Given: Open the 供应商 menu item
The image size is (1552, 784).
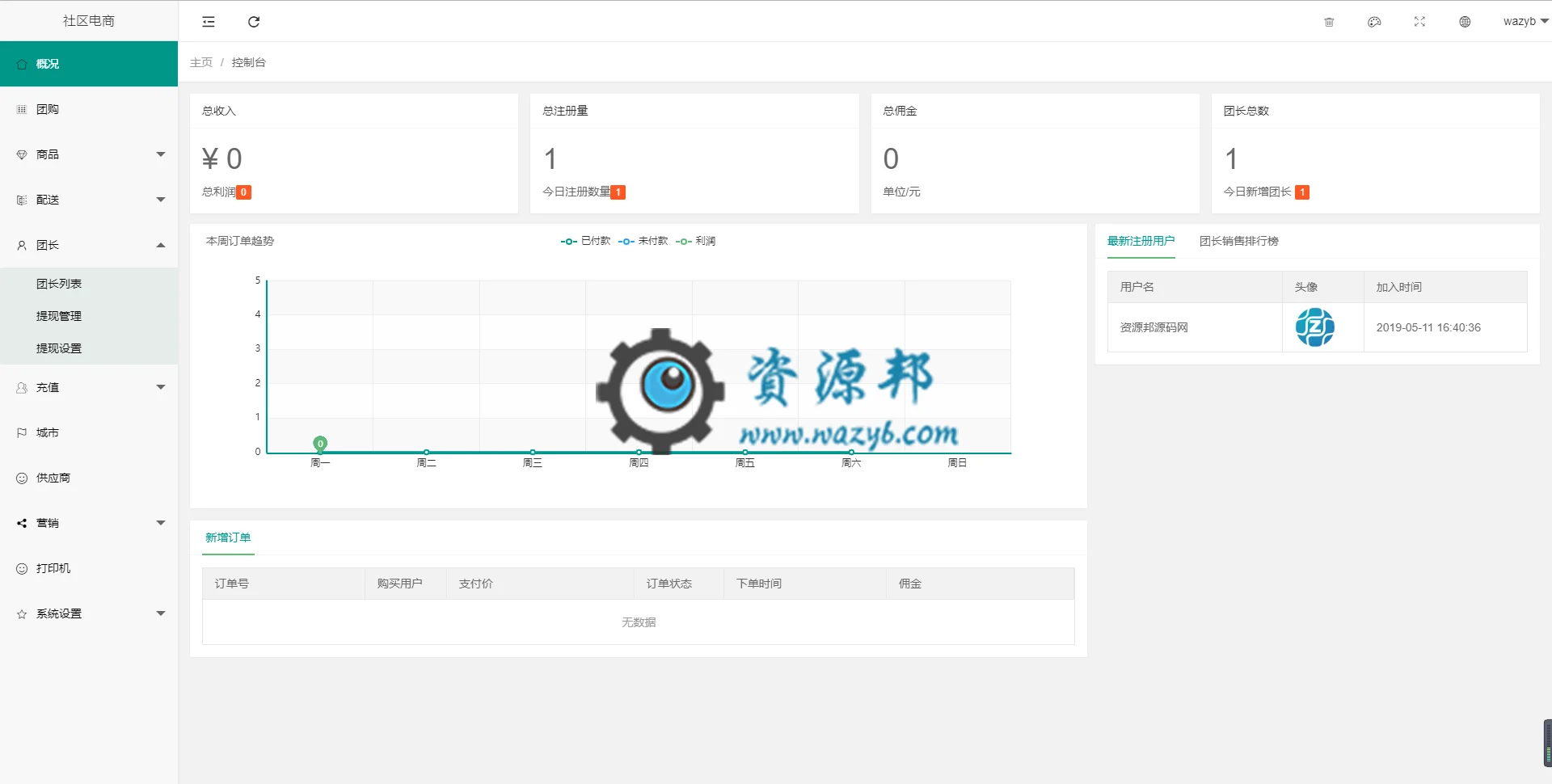Looking at the screenshot, I should pos(89,478).
